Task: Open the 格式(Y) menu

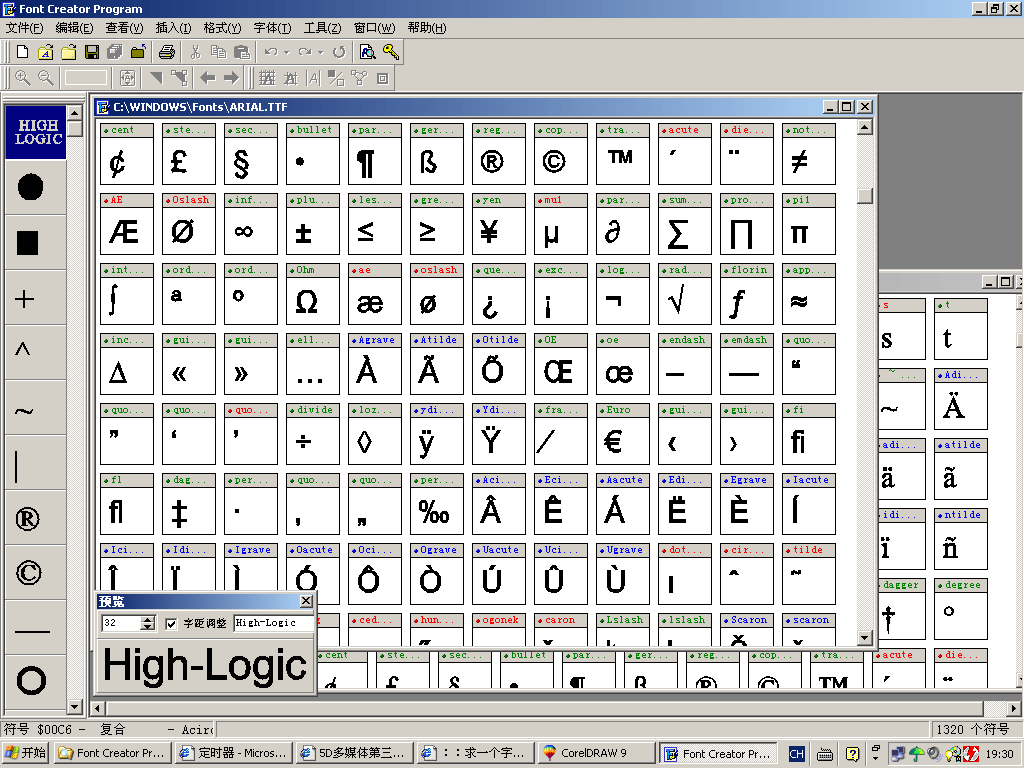Action: click(x=222, y=27)
